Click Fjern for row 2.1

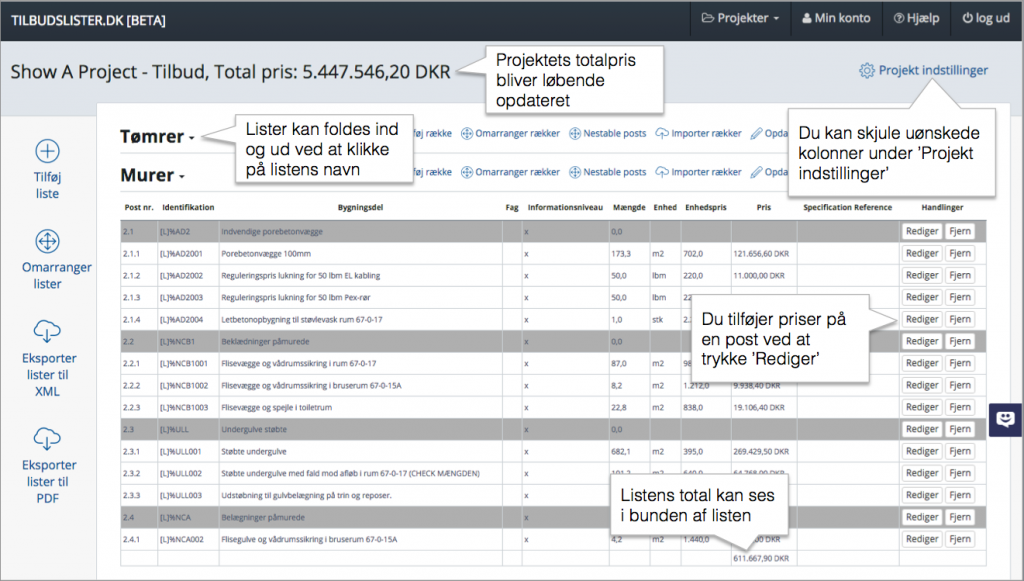960,231
